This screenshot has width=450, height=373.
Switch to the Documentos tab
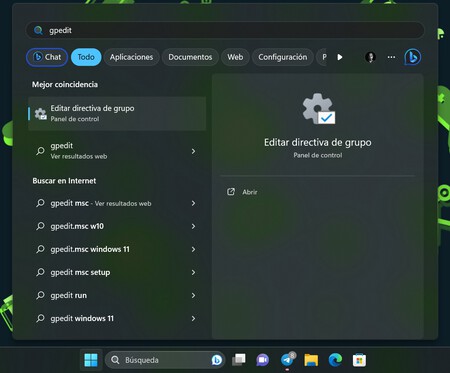pos(190,57)
